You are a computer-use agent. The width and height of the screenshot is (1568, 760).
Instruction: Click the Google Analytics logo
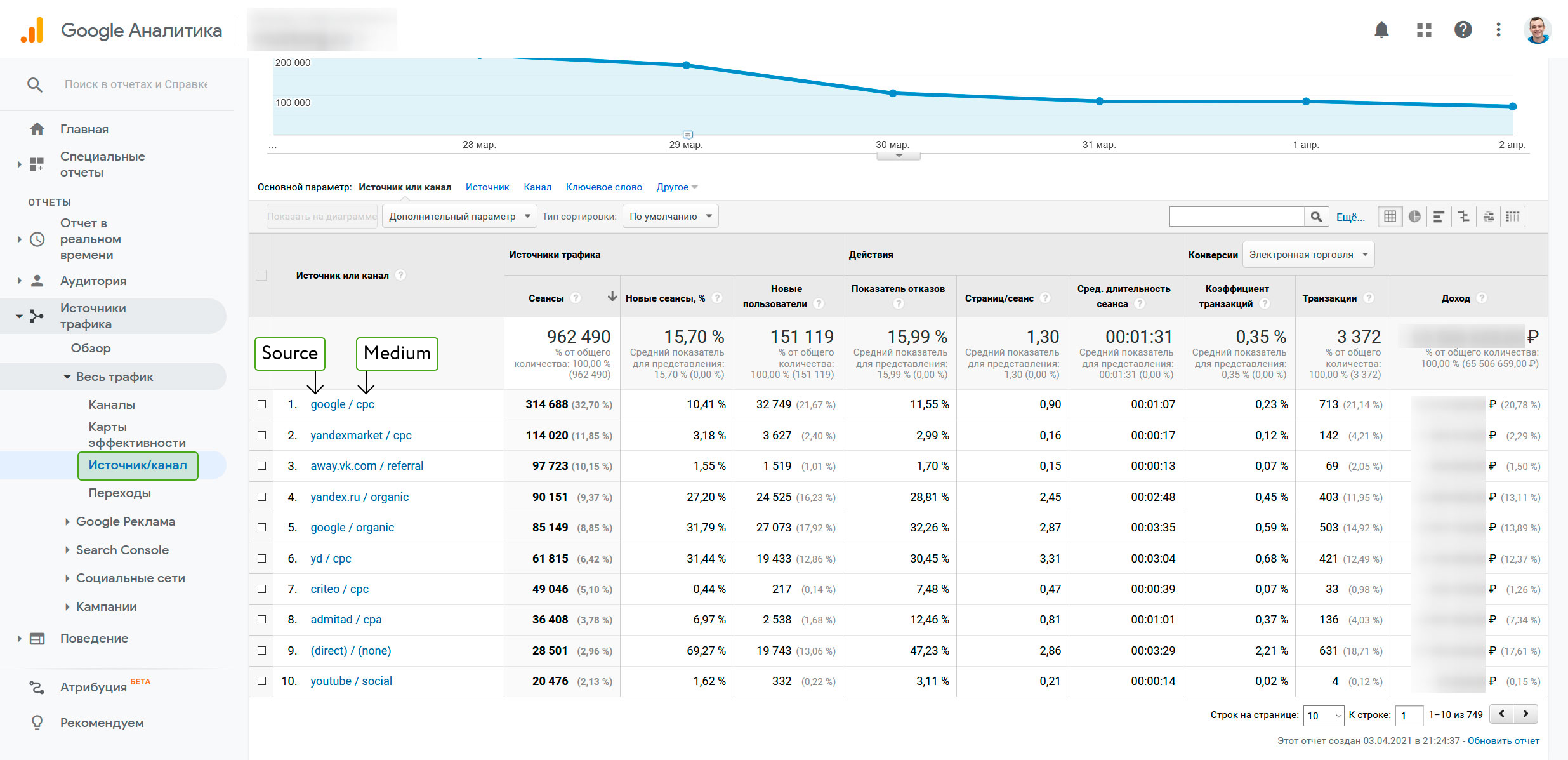click(x=32, y=30)
